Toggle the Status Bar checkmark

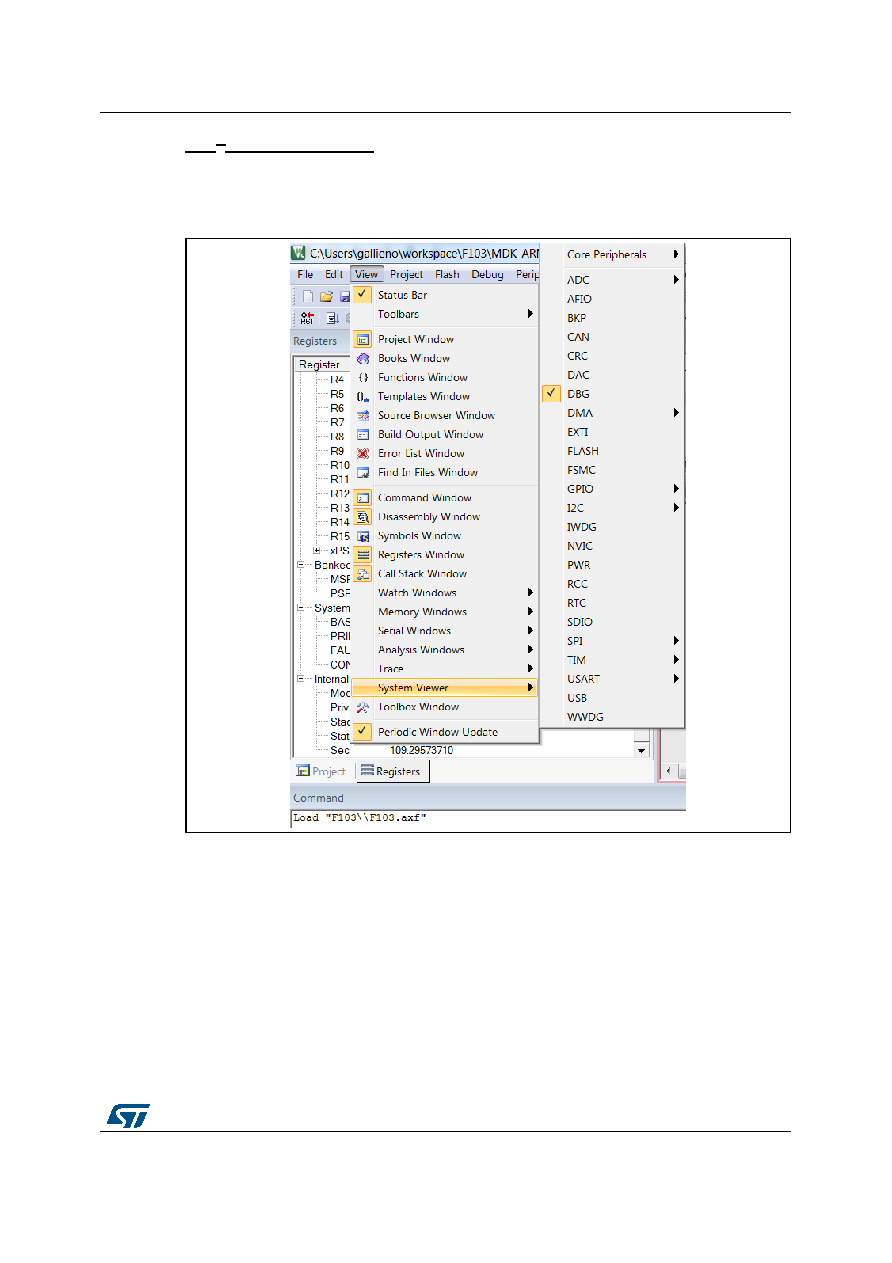[364, 295]
